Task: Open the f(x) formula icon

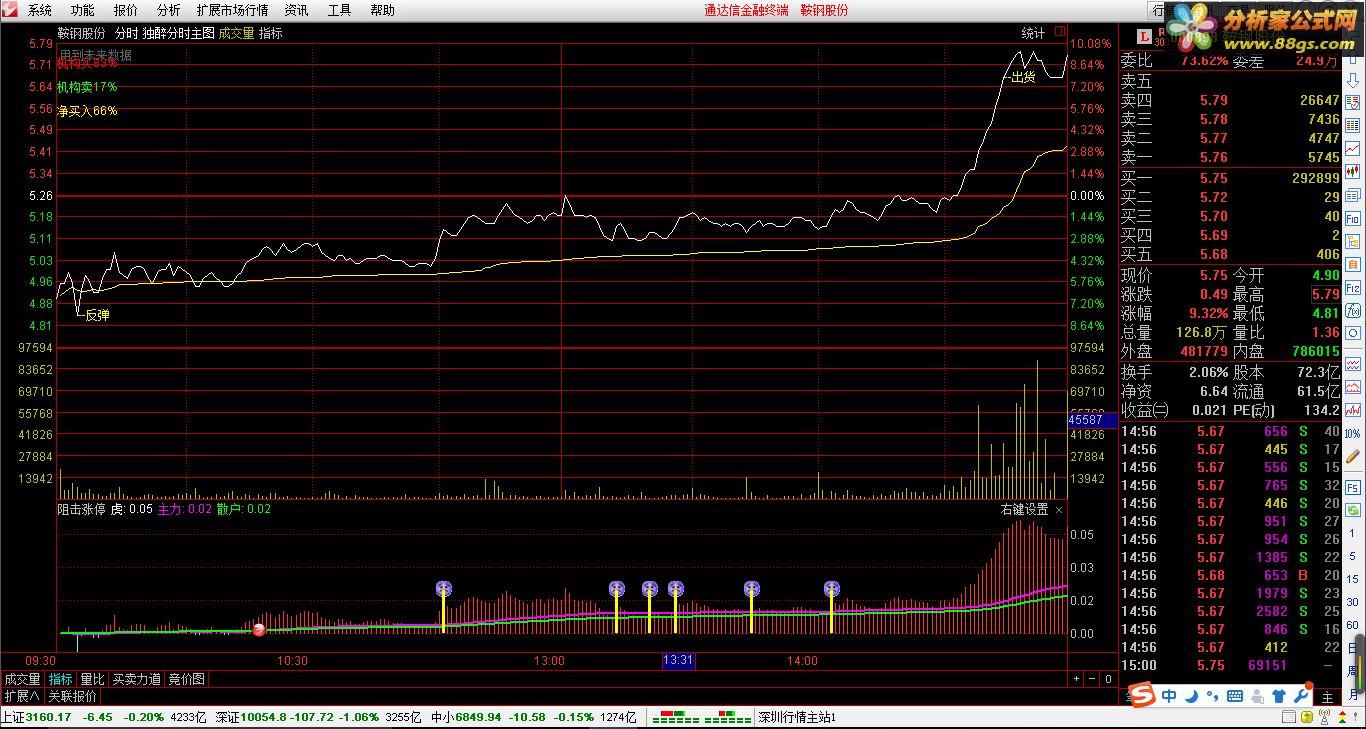Action: click(1353, 310)
